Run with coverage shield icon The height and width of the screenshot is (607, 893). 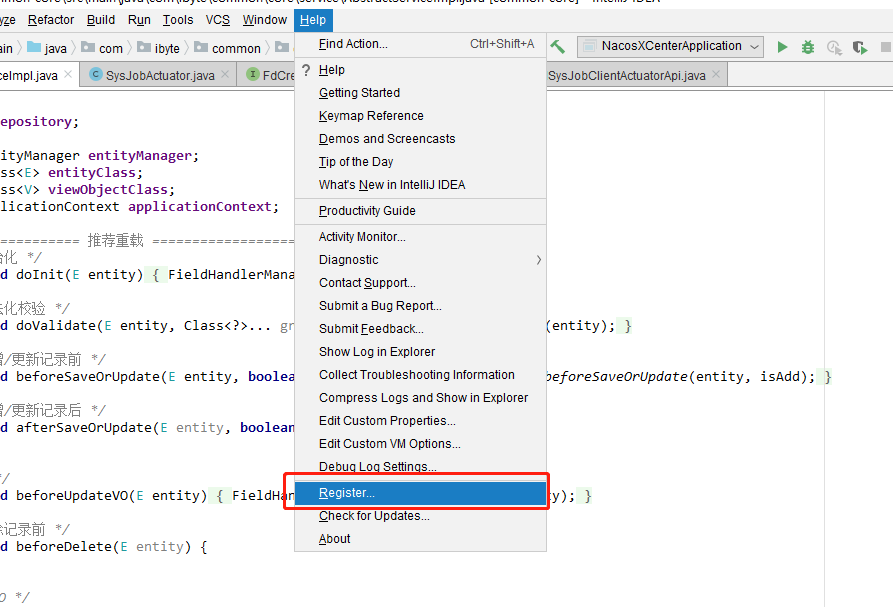tap(860, 47)
